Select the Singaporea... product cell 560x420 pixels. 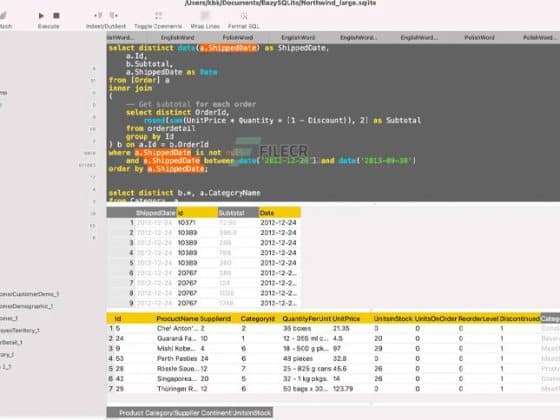point(178,379)
